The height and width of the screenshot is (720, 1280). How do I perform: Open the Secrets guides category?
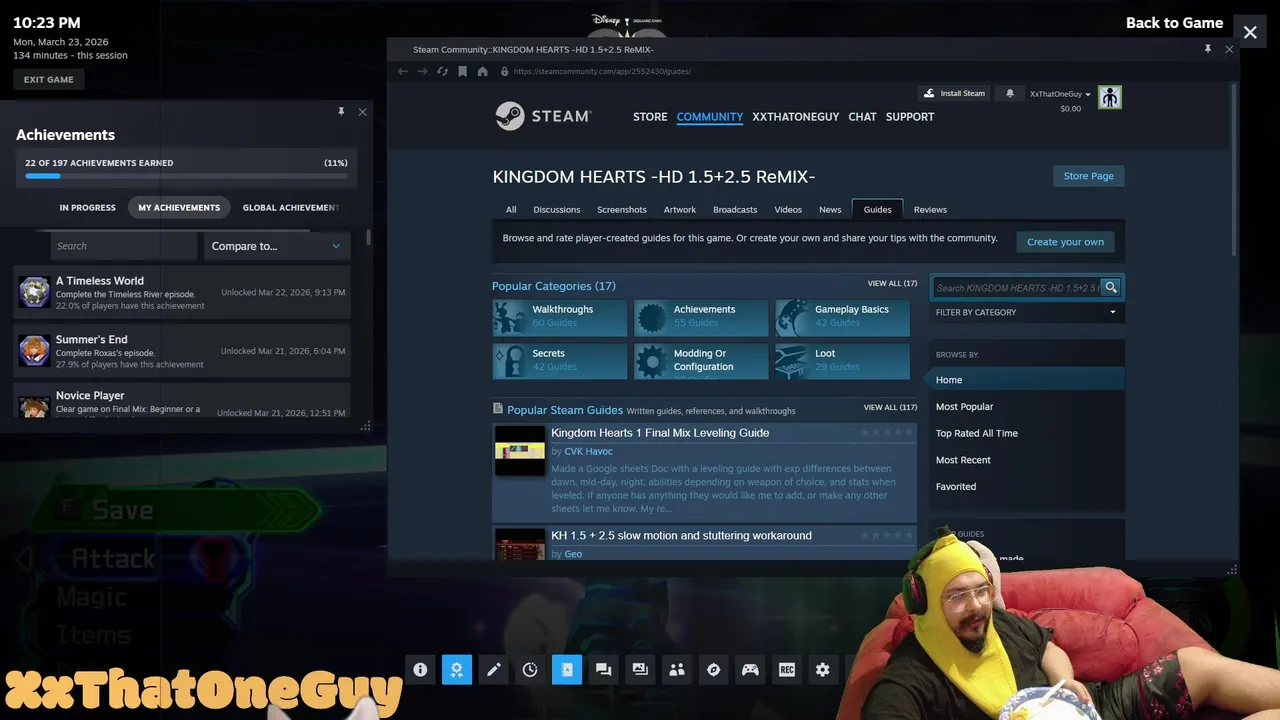tap(560, 361)
